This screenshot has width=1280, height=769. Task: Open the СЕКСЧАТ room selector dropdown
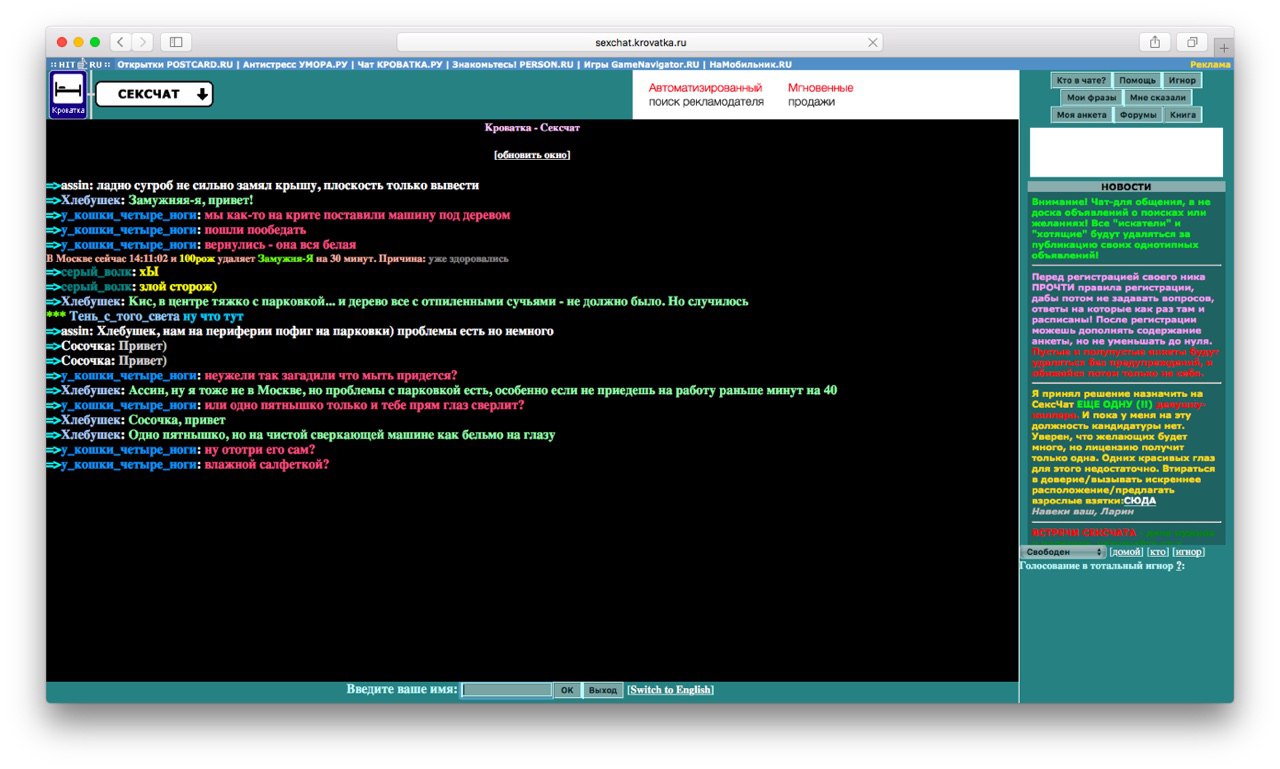point(154,94)
